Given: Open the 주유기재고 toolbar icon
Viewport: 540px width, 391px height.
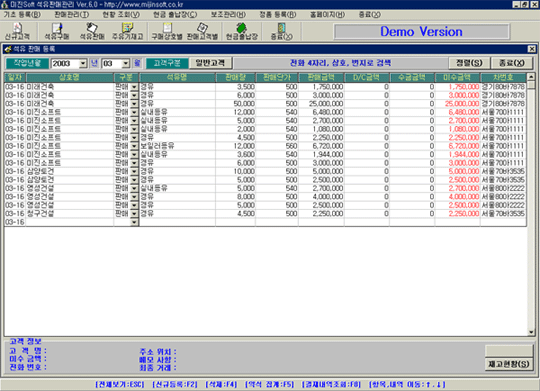Looking at the screenshot, I should coord(127,31).
